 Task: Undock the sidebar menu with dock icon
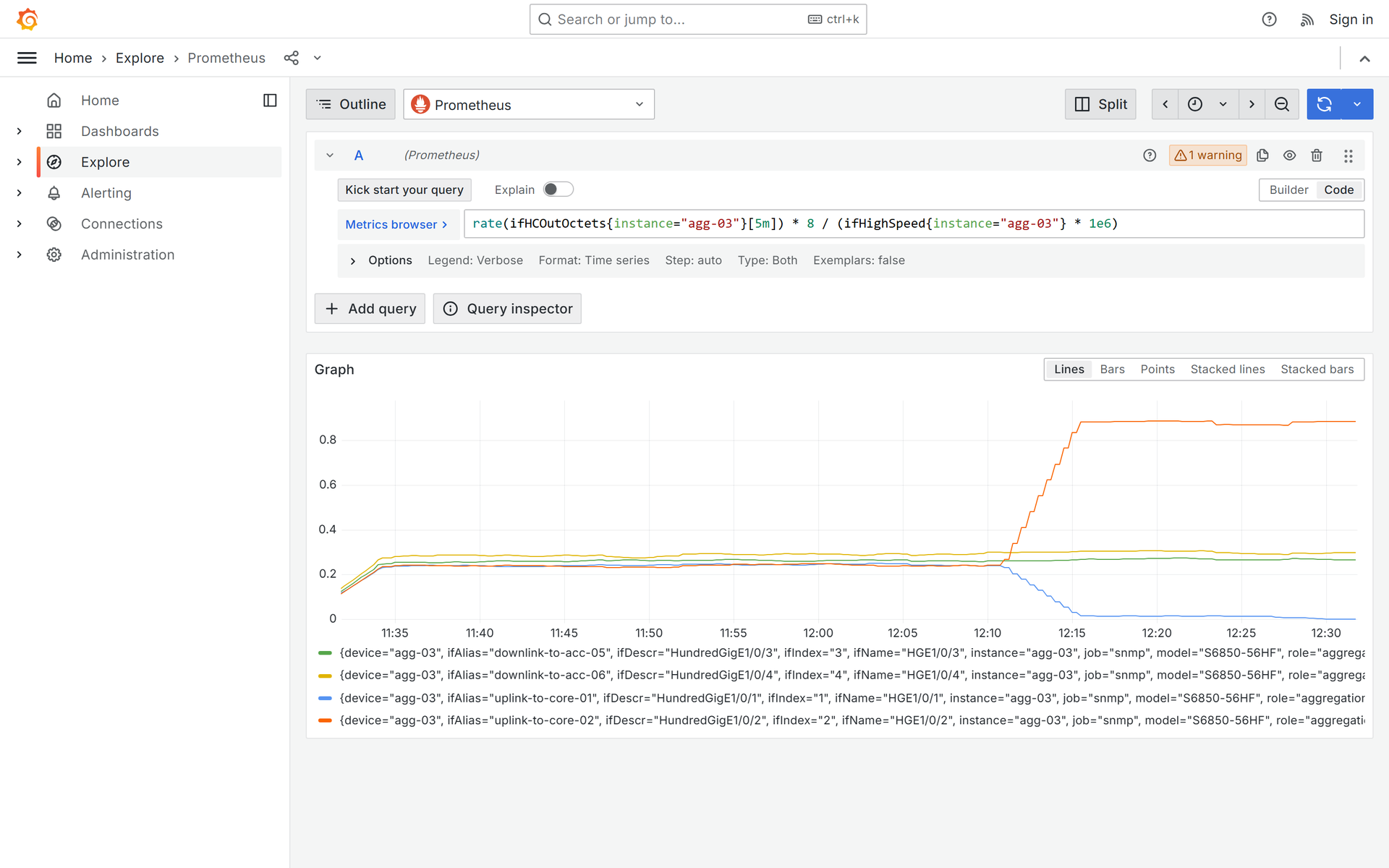[x=270, y=101]
